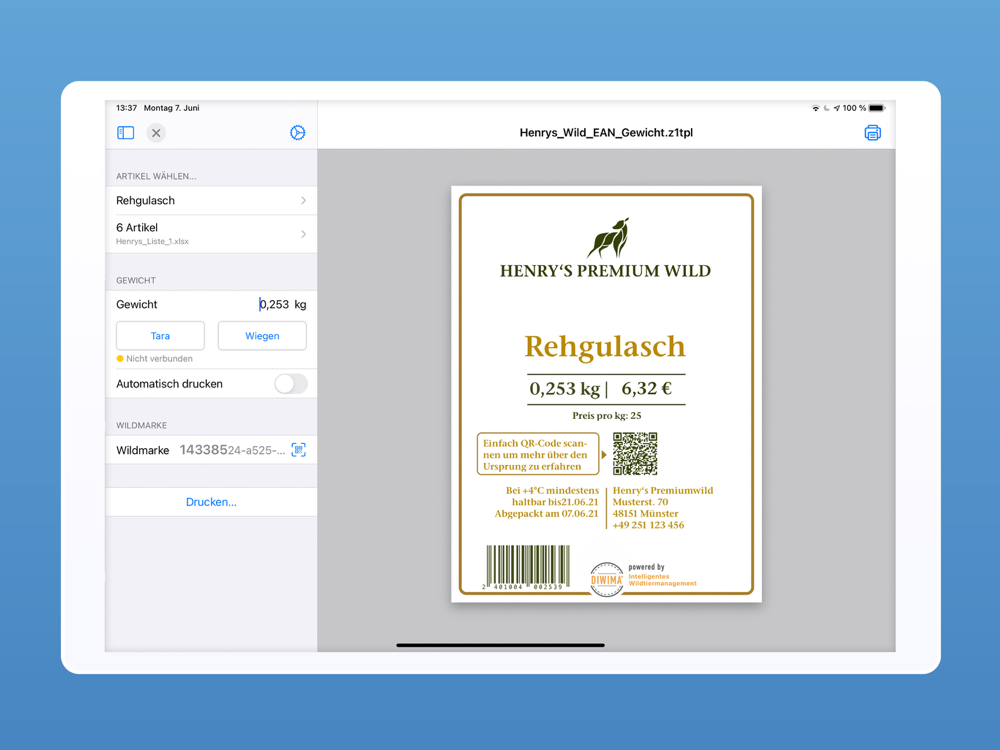Viewport: 1000px width, 750px height.
Task: Click the label weight text 0,253 kg
Action: point(564,388)
